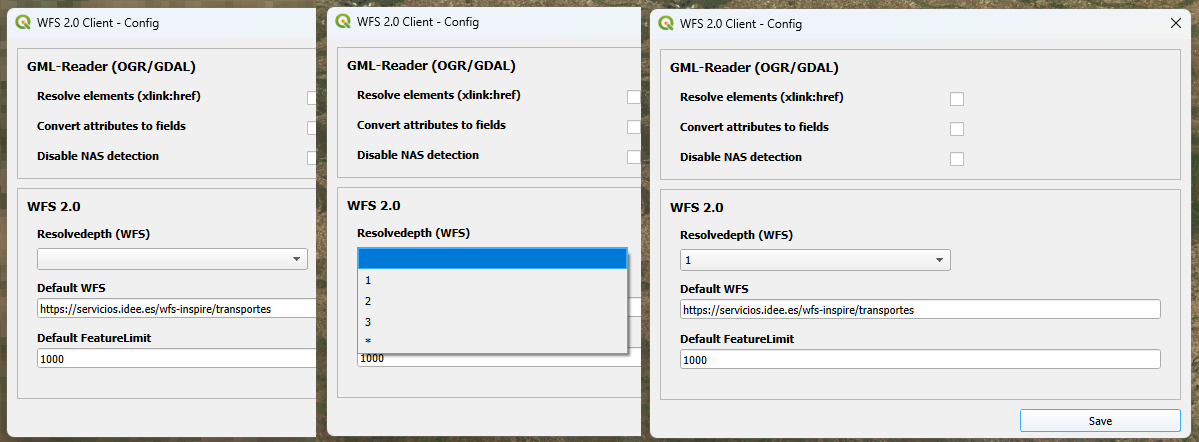Enable Disable NAS detection in the right window
The image size is (1199, 442).
[957, 159]
